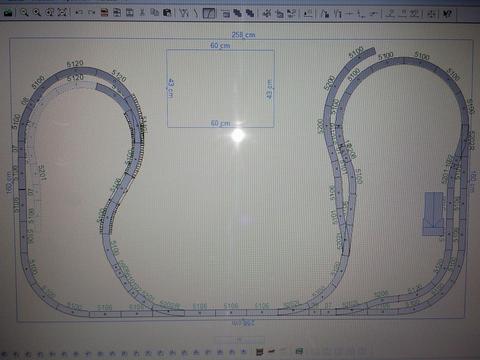Click the red save disk icon
Screen dimensions: 480x360
tap(104, 13)
